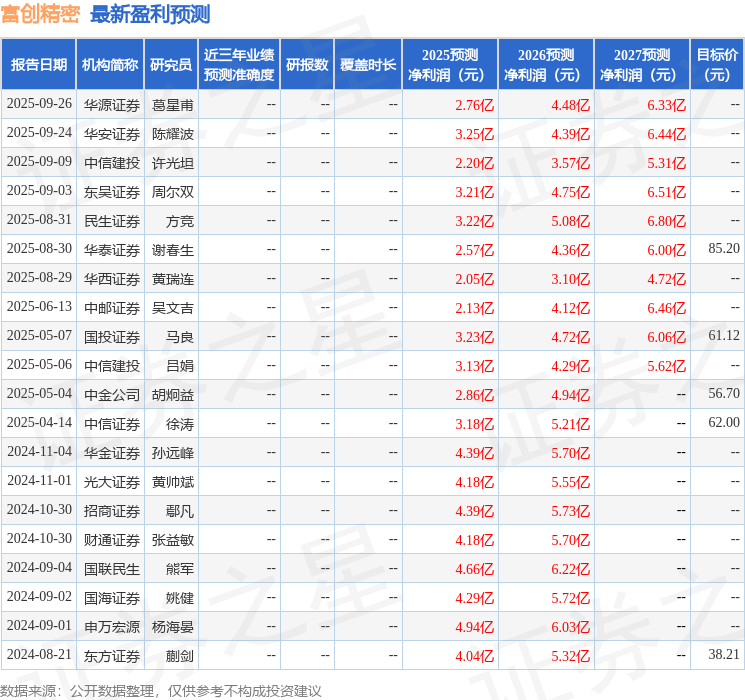745x700 pixels.
Task: Click the 中信证券 institution cell
Action: [x=112, y=423]
